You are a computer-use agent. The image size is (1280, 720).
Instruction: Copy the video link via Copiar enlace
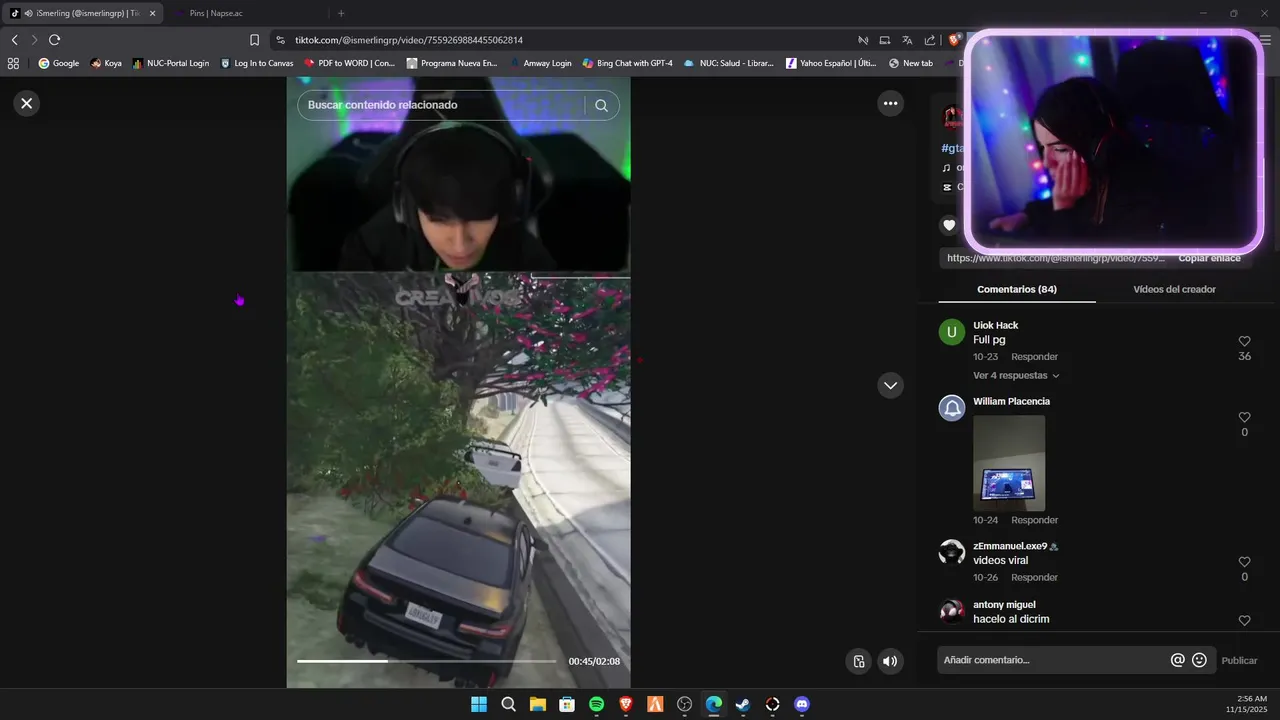tap(1209, 258)
